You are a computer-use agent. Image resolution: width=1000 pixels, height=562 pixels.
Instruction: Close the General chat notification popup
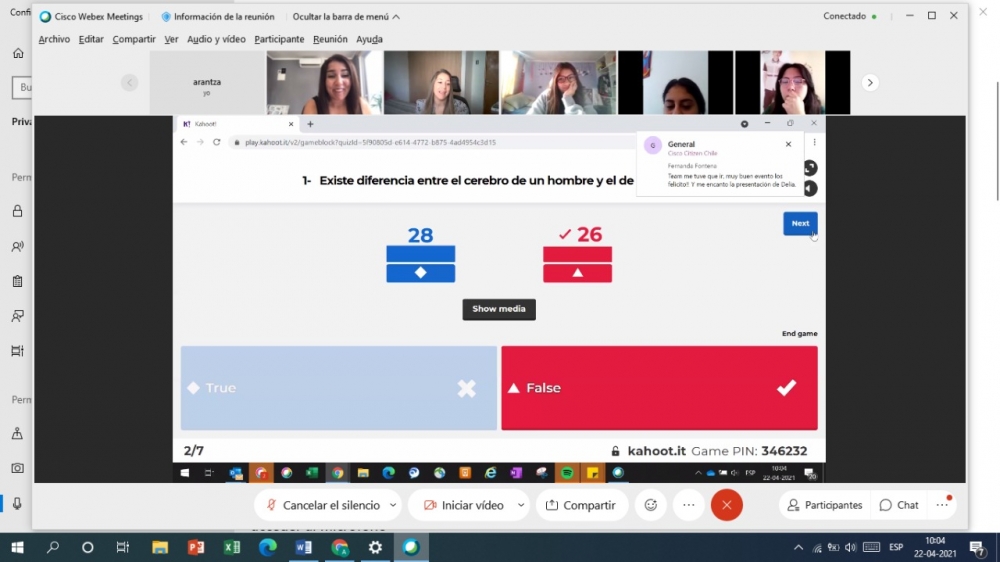788,144
